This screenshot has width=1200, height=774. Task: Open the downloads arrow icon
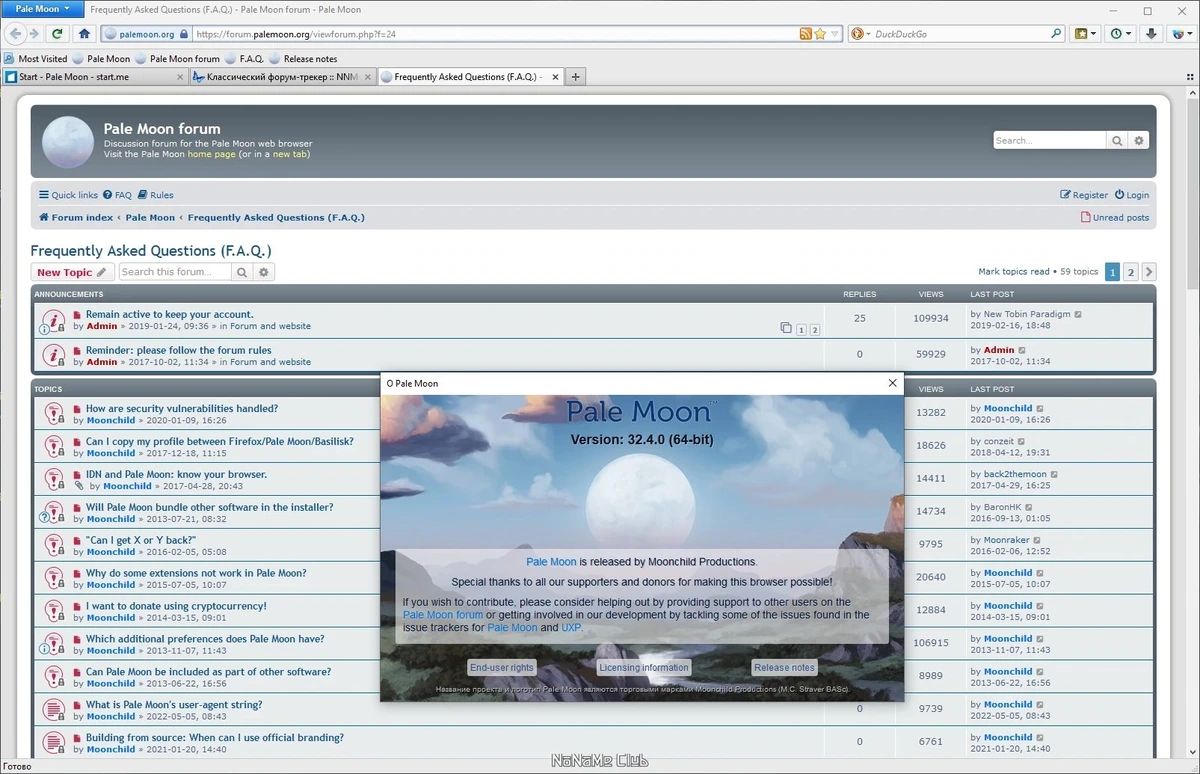pyautogui.click(x=1152, y=34)
